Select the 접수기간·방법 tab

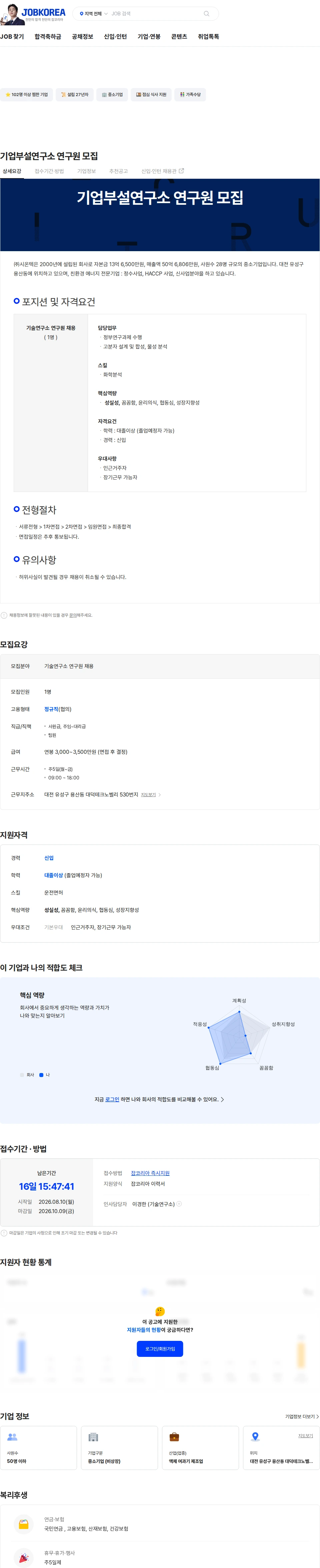(49, 171)
